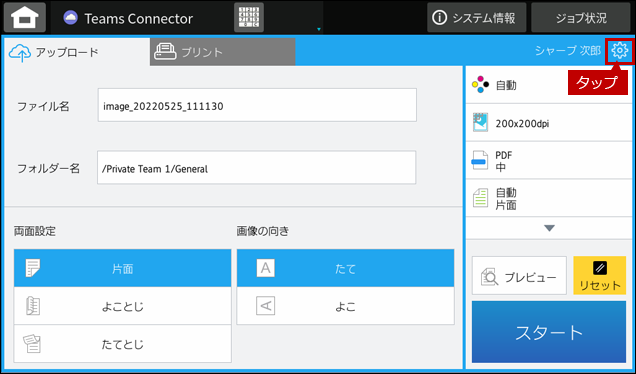The height and width of the screenshot is (374, 636).
Task: Select 片面 single-sided option
Action: pos(122,268)
